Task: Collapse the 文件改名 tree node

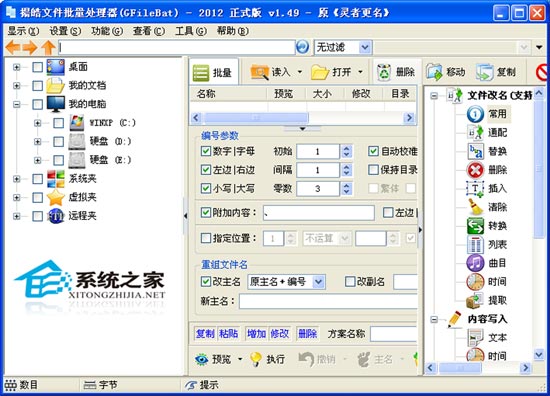Action: point(434,95)
